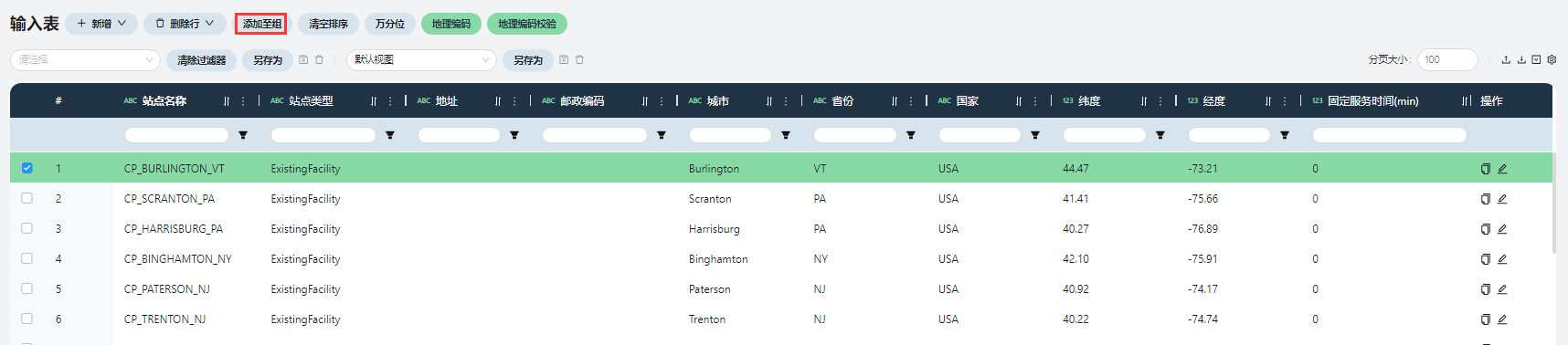This screenshot has width=1568, height=345.
Task: Check the row 4 CP_BINGHAMTON_NY checkbox
Action: 27,258
